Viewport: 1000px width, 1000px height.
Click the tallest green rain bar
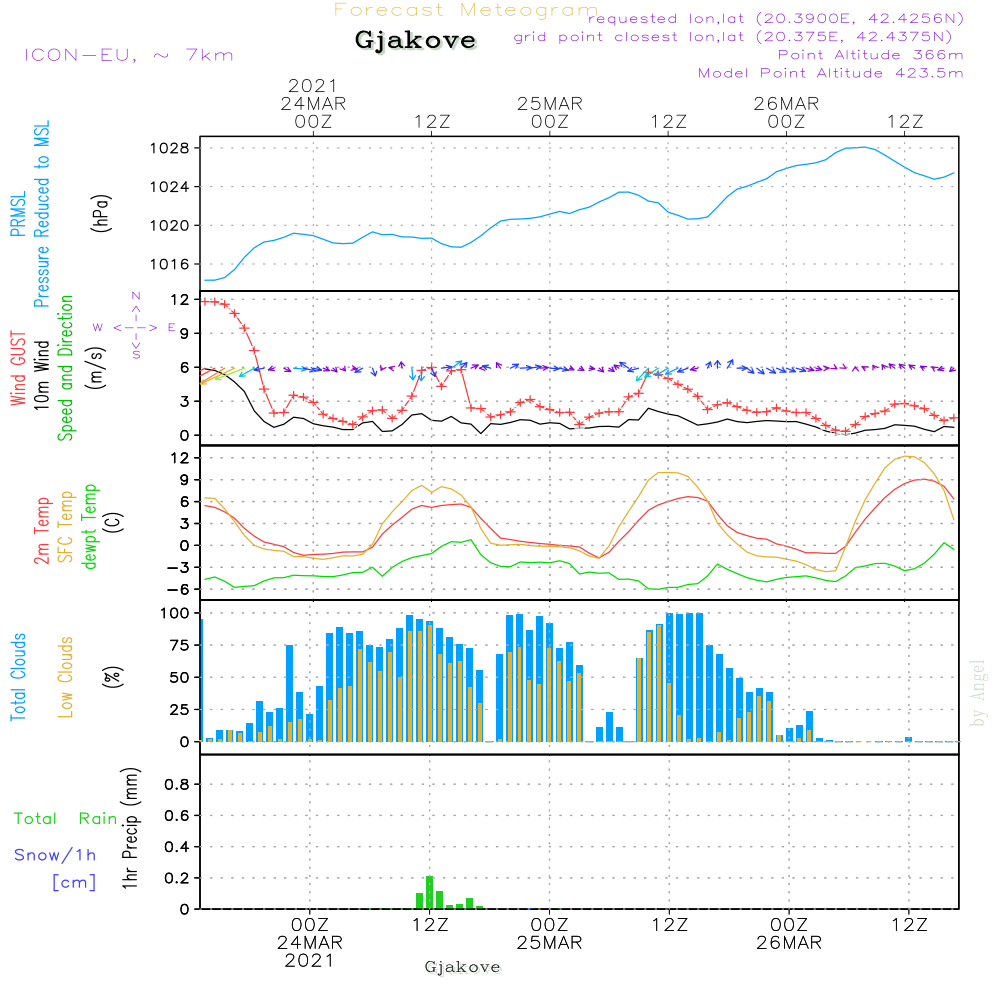pyautogui.click(x=429, y=892)
